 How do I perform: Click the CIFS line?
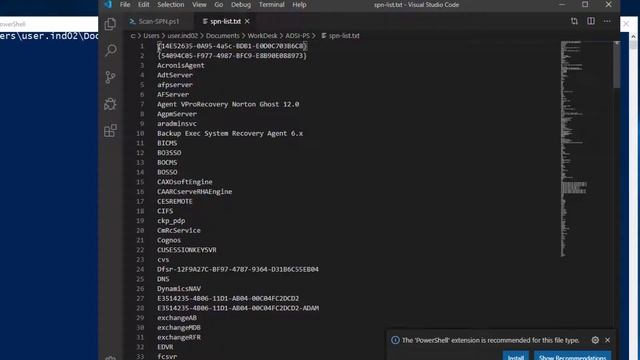[x=165, y=211]
